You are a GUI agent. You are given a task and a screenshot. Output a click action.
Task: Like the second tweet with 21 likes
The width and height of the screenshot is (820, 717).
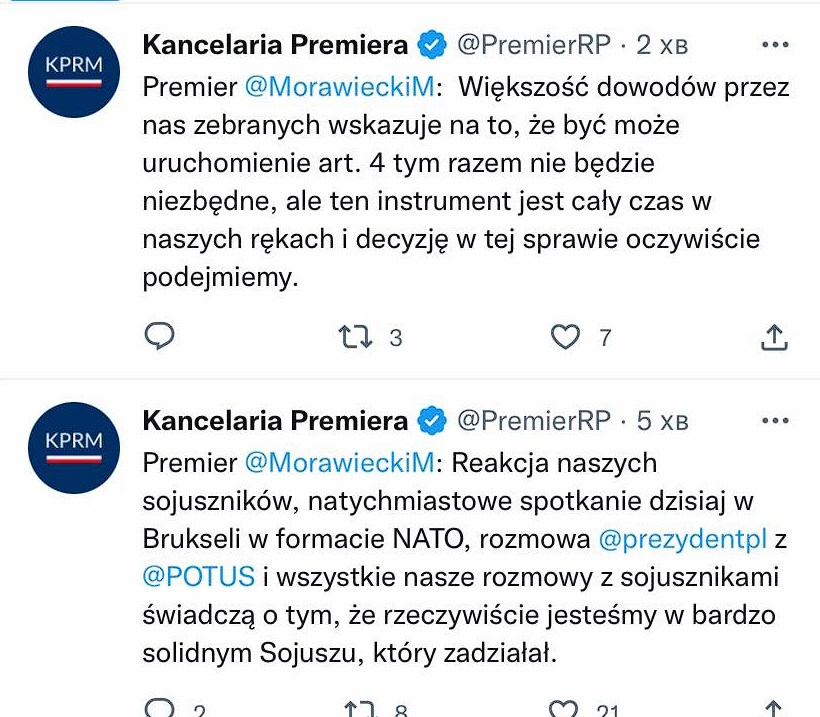(566, 709)
